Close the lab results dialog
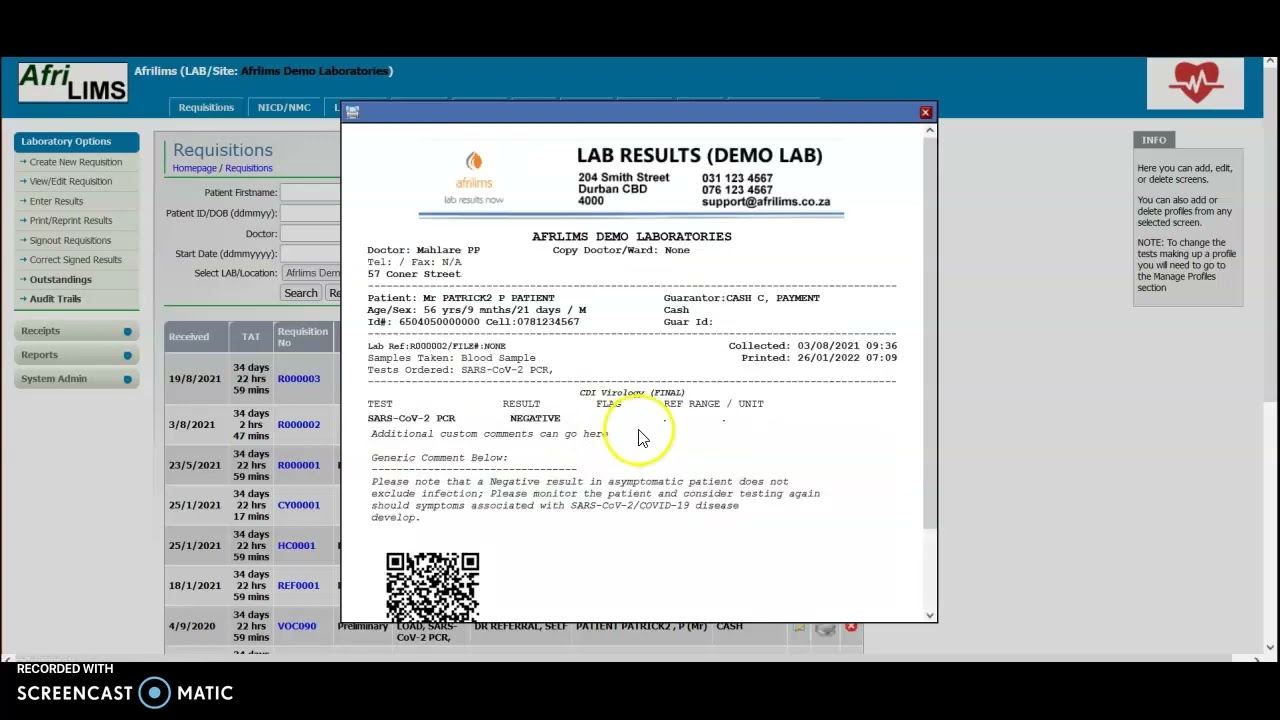The width and height of the screenshot is (1280, 720). [925, 112]
